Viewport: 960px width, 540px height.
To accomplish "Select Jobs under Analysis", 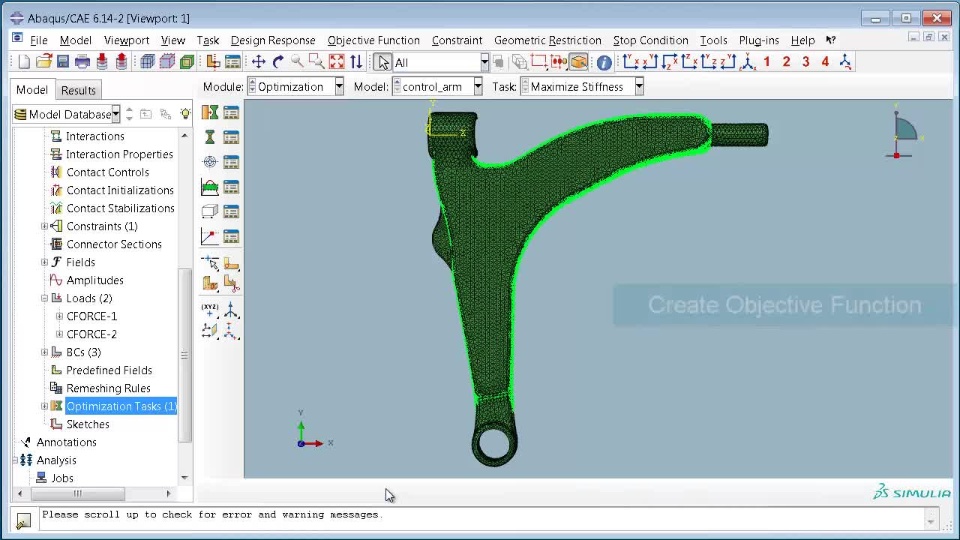I will point(62,478).
